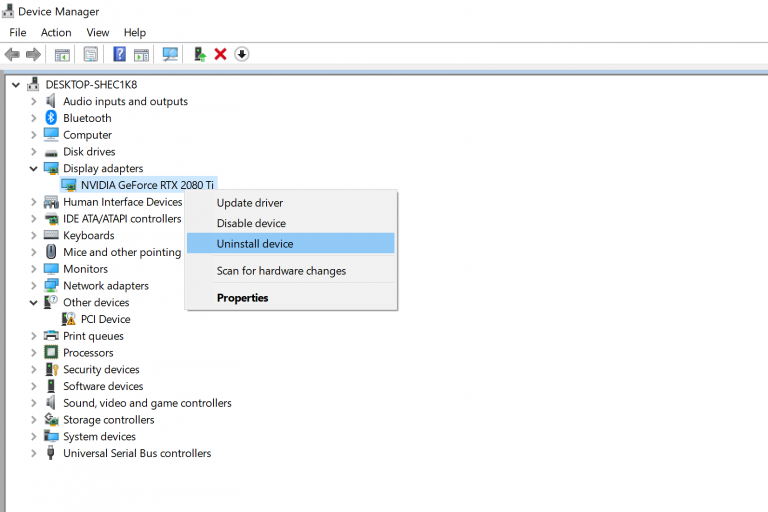
Task: Open Properties from the context menu
Action: coord(243,297)
